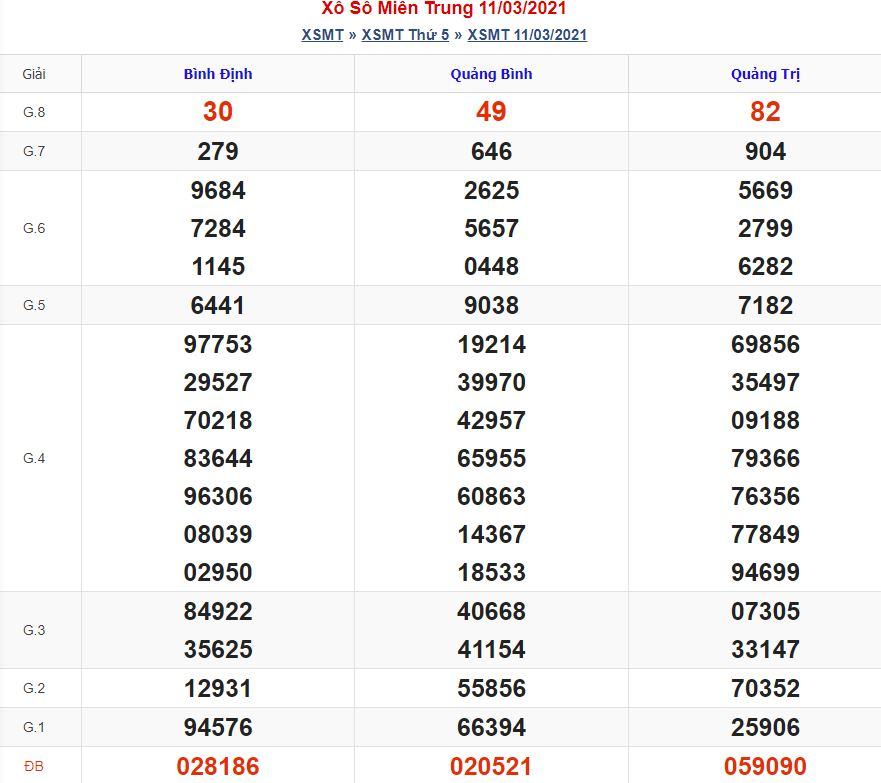Click the number 14367
The height and width of the screenshot is (783, 881).
[491, 534]
